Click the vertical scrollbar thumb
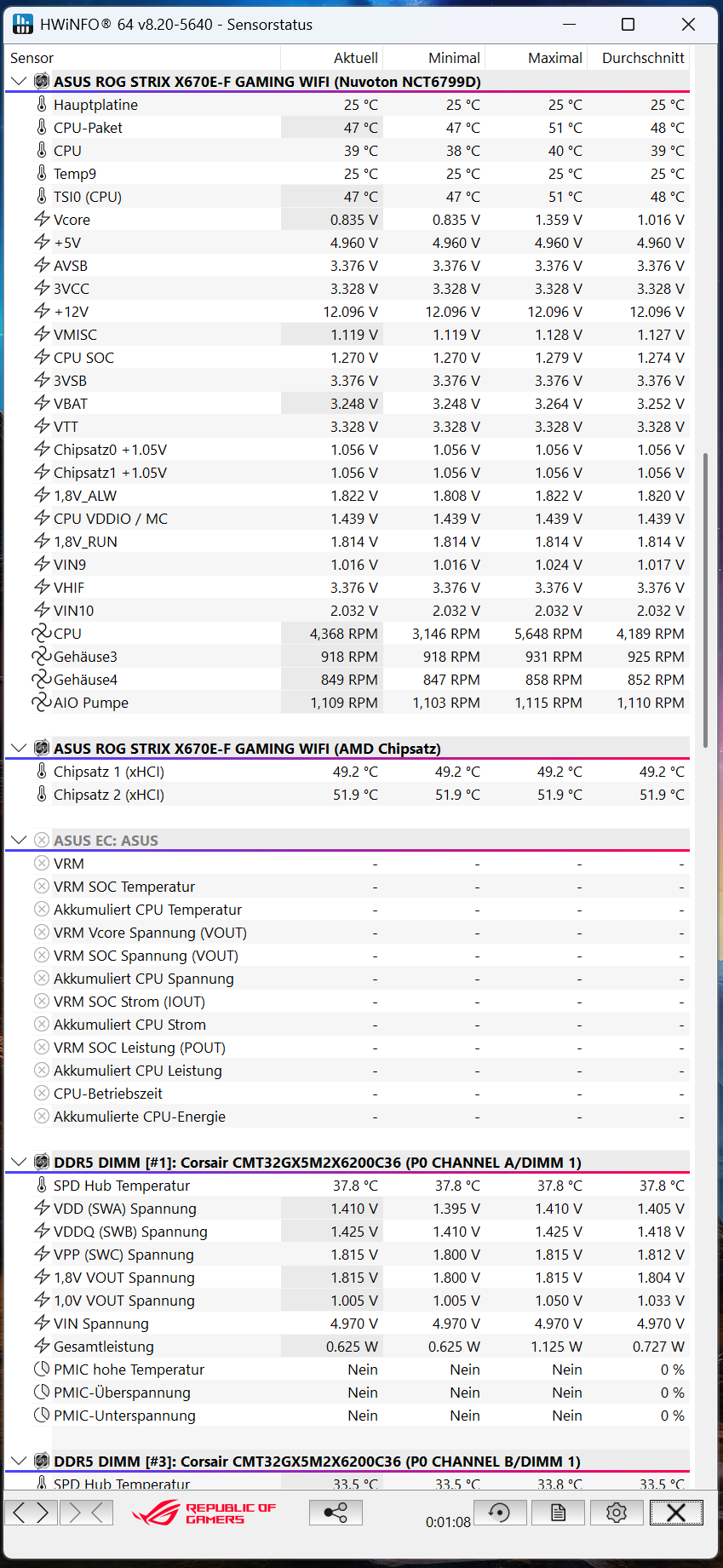723x1568 pixels. pos(705,600)
